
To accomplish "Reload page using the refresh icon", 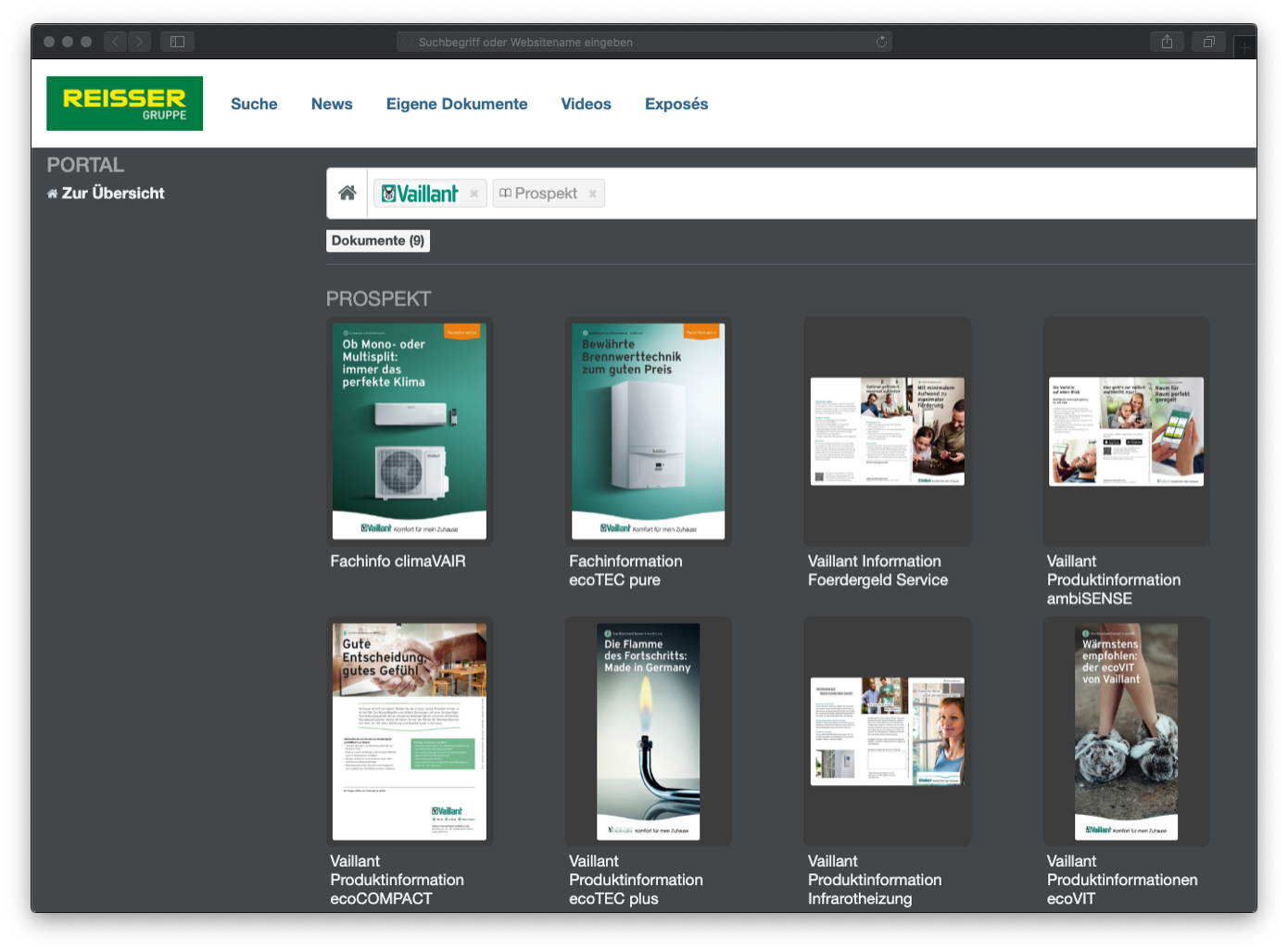I will click(881, 42).
